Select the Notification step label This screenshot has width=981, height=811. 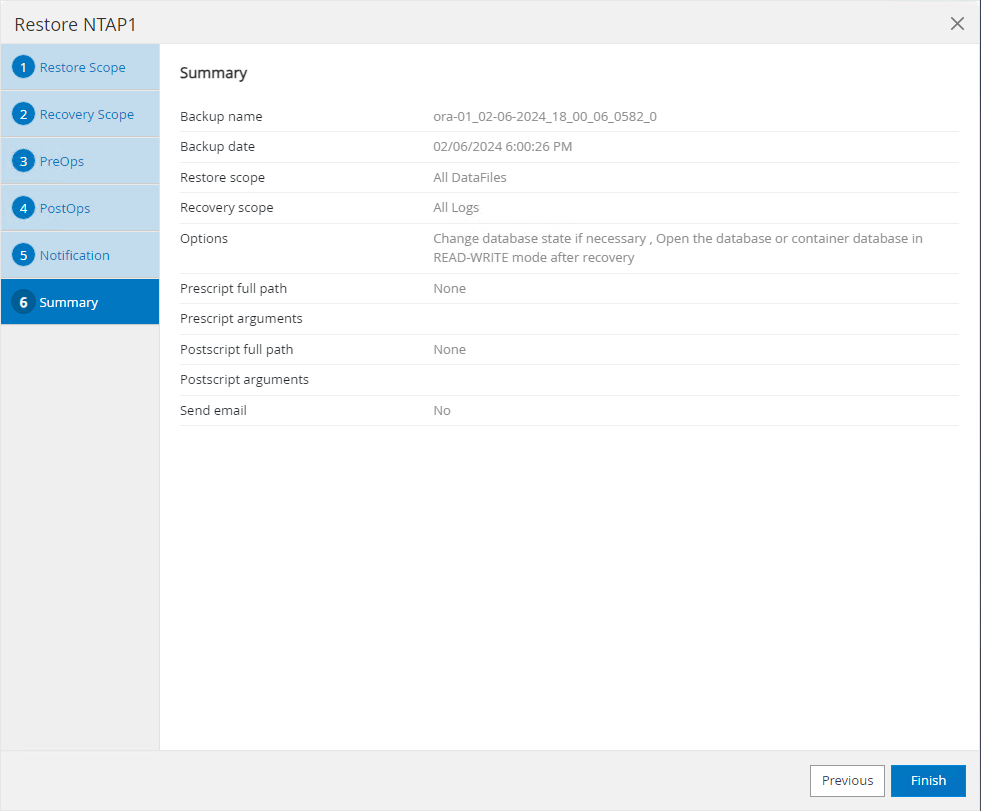click(x=74, y=256)
